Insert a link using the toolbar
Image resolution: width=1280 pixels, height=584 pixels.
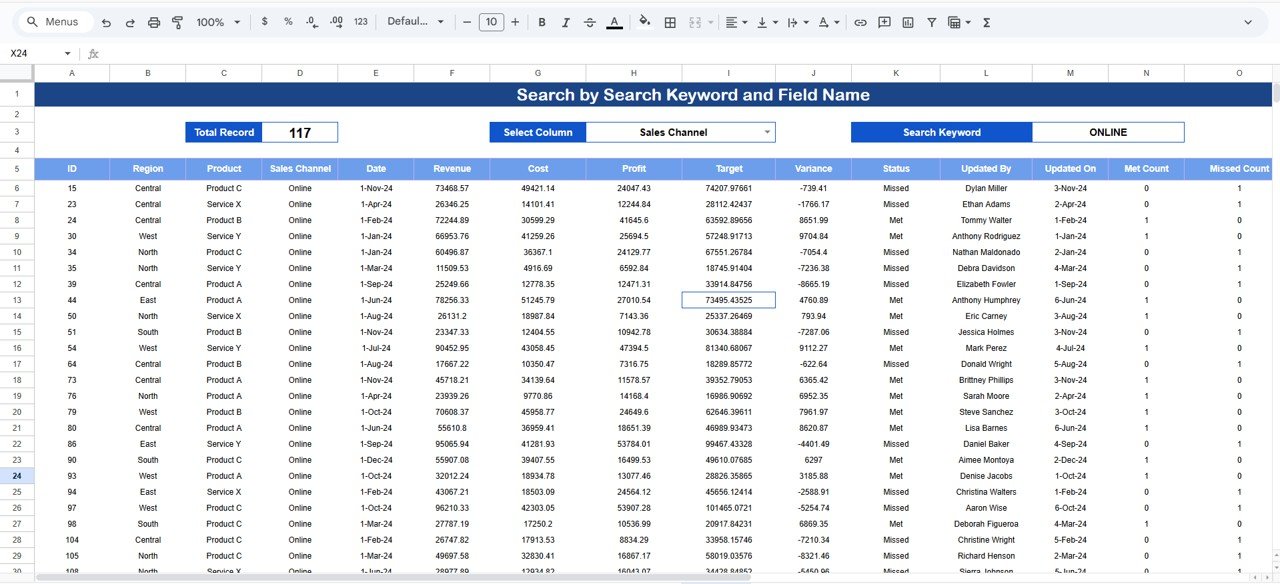pyautogui.click(x=860, y=22)
